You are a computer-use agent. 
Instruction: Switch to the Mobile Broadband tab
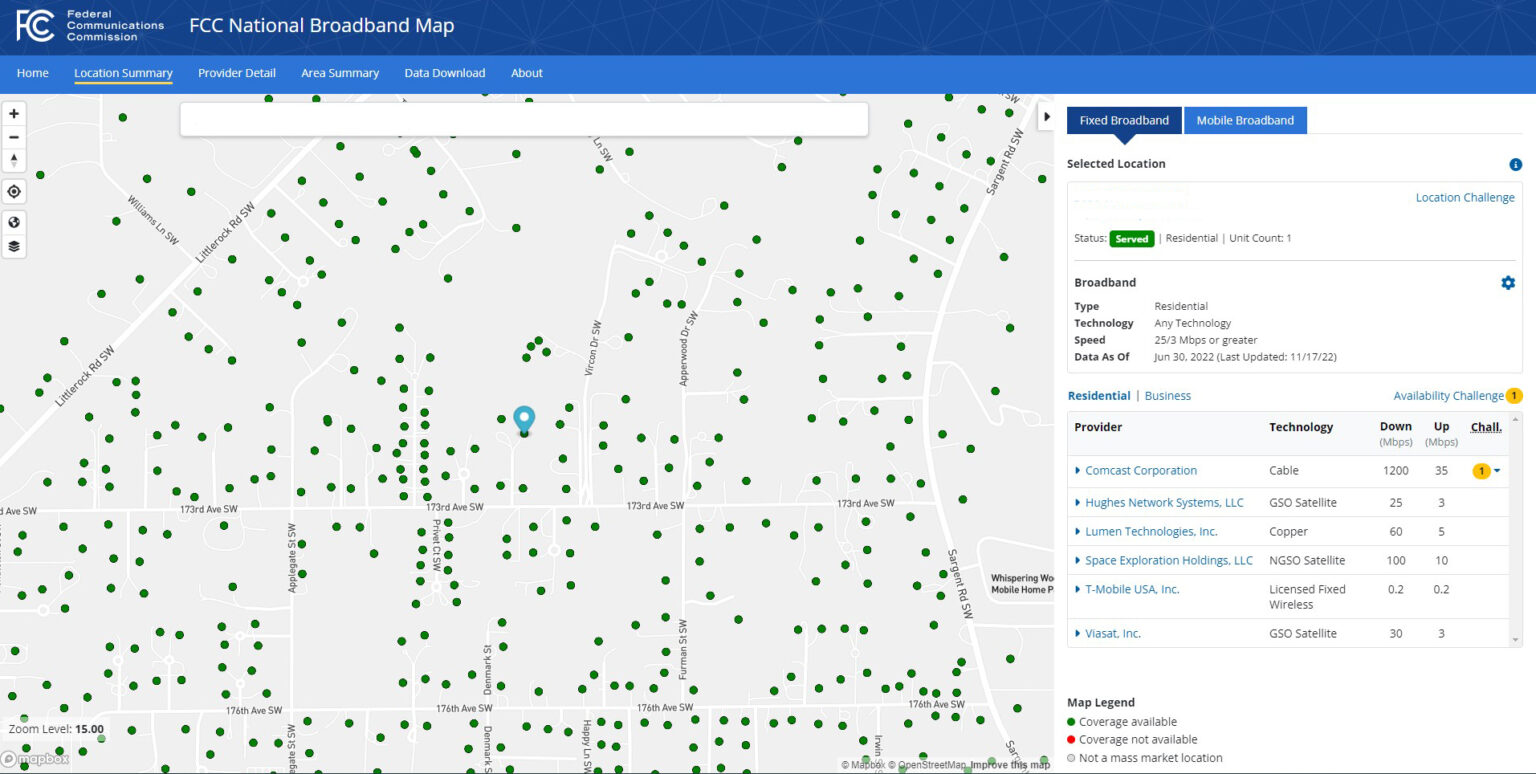tap(1245, 120)
